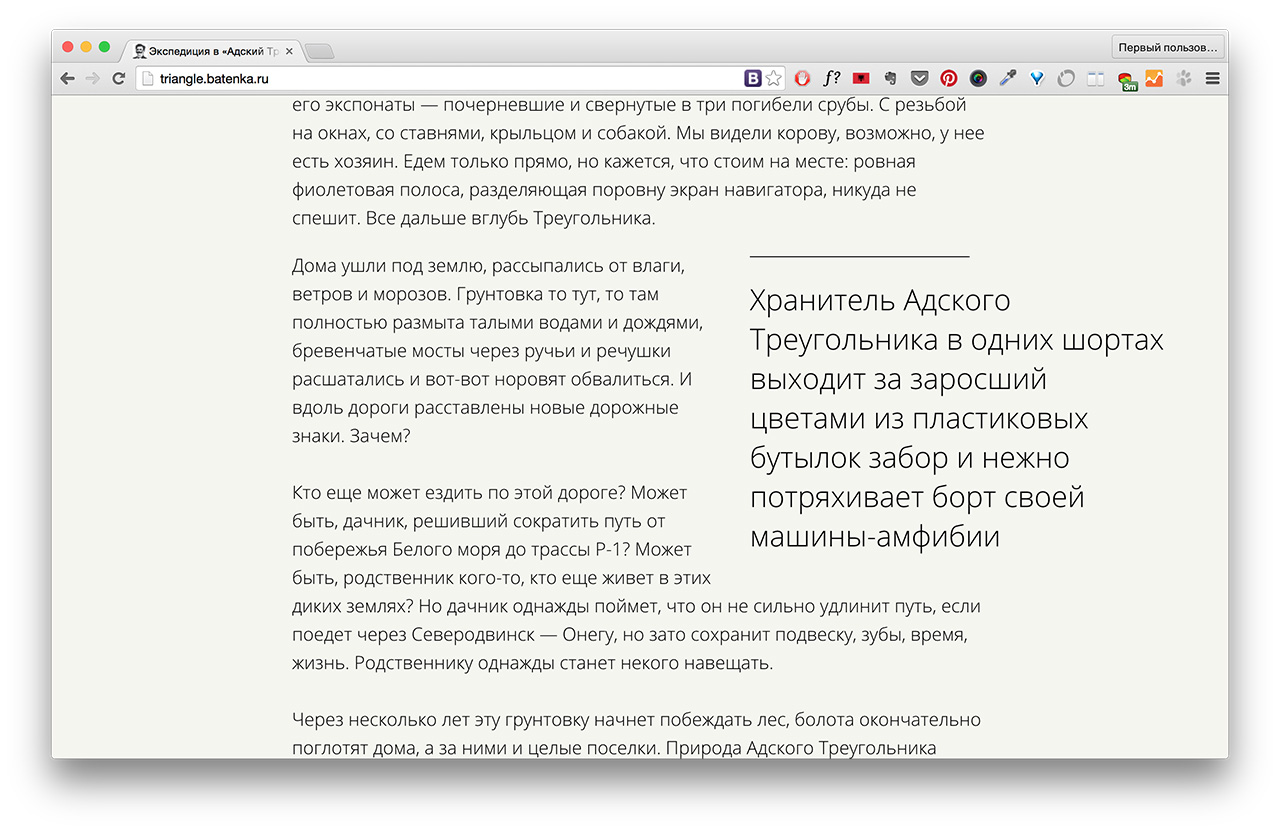Click the gray paw print extension

(1184, 78)
